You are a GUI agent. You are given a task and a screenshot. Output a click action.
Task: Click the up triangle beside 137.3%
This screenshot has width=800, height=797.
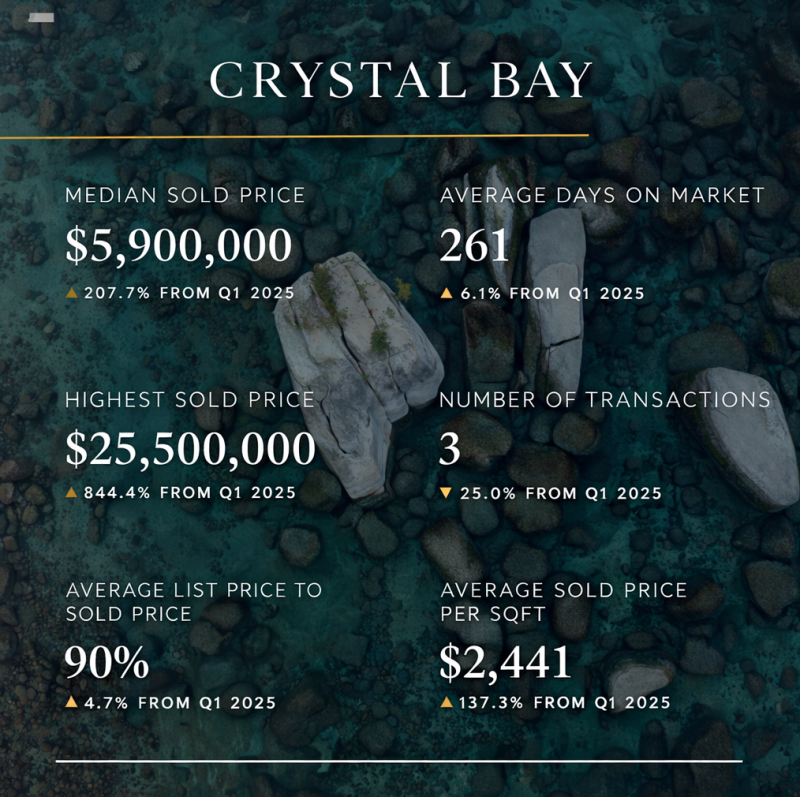tap(446, 703)
